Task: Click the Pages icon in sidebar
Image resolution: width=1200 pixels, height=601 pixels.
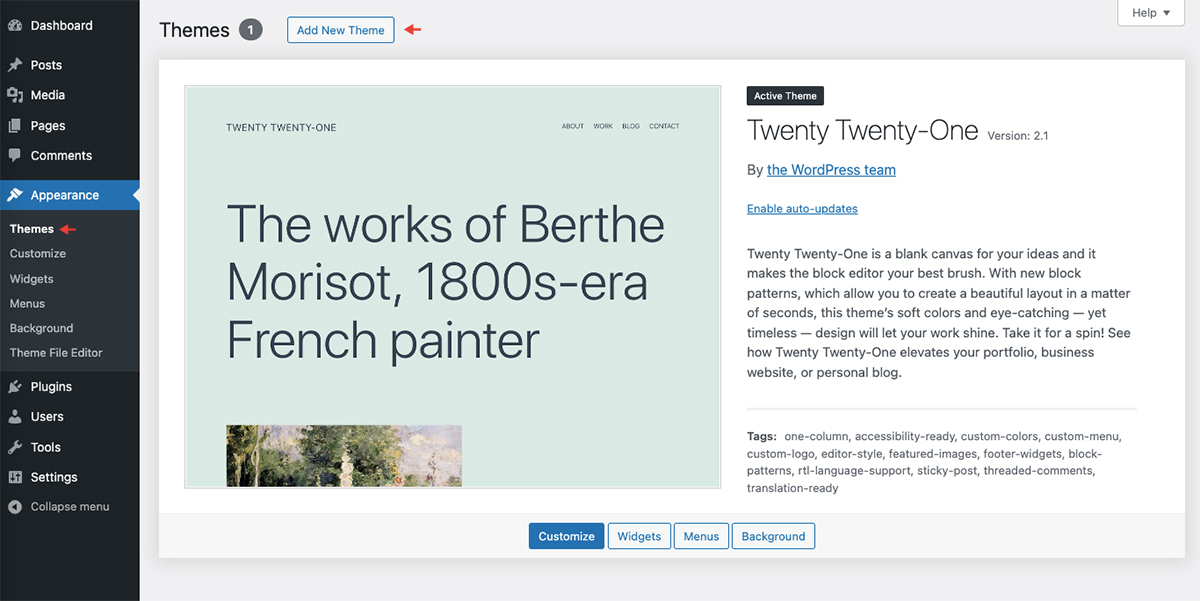Action: 15,126
